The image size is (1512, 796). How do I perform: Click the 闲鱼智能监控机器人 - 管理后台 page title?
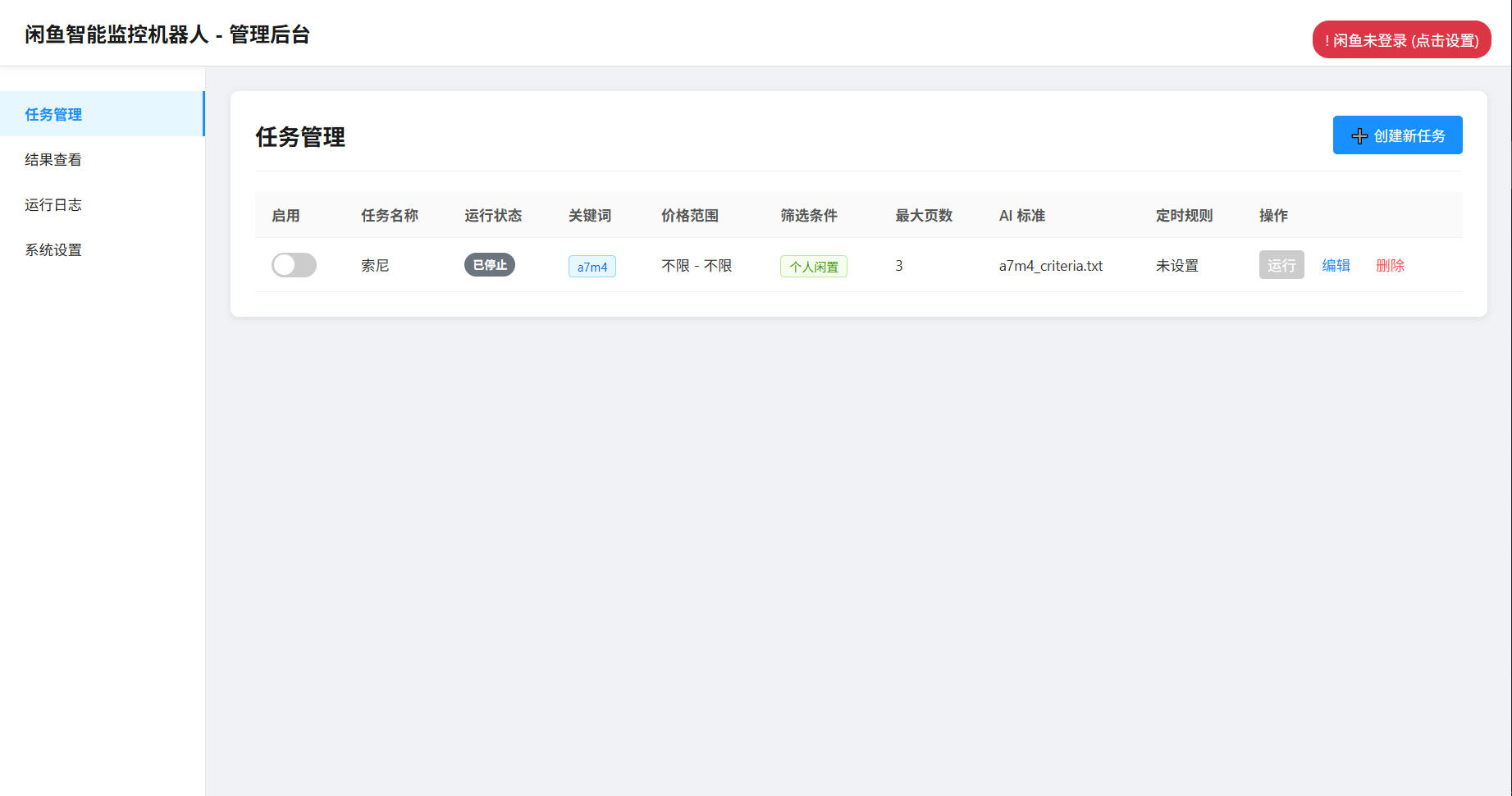tap(167, 34)
